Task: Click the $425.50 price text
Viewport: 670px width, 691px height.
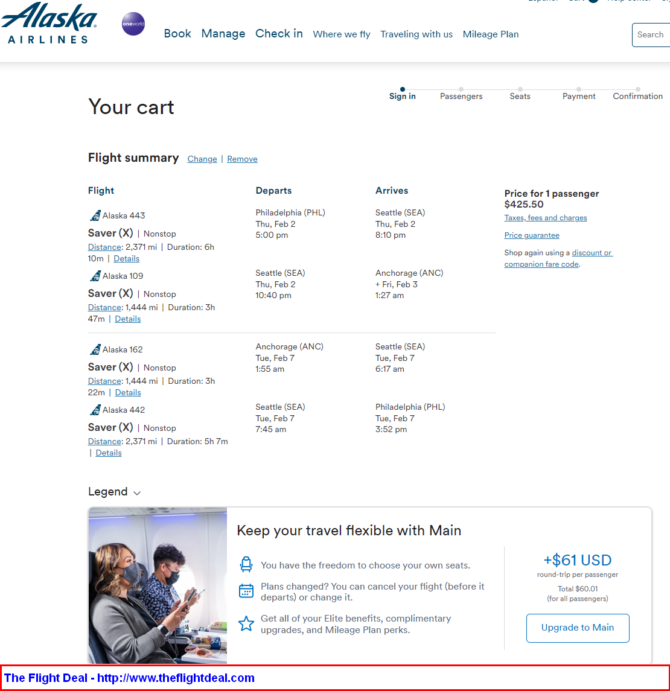Action: (524, 204)
